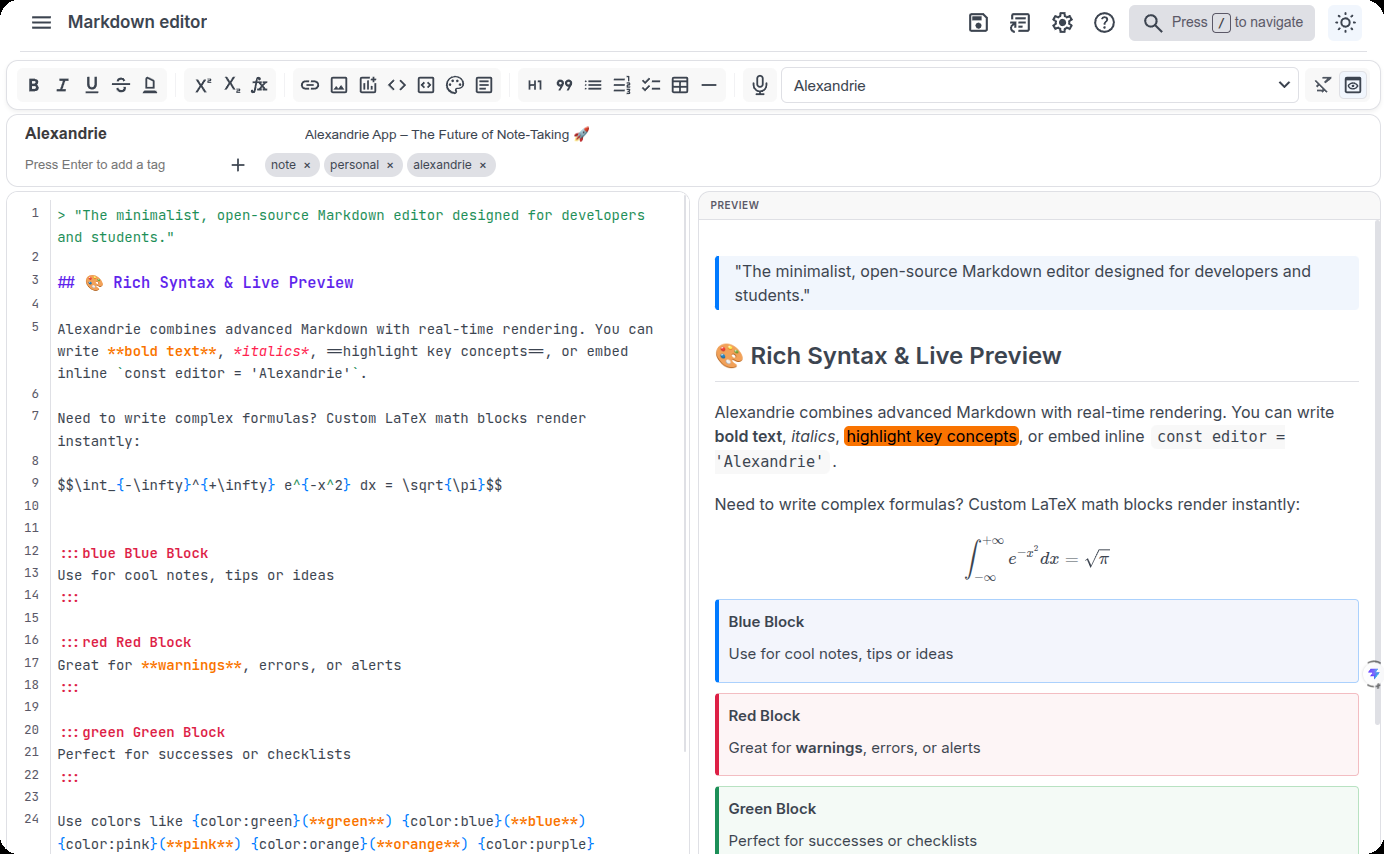Click the 'Red Block' title in preview
Screen dimensions: 1384x854
click(764, 716)
